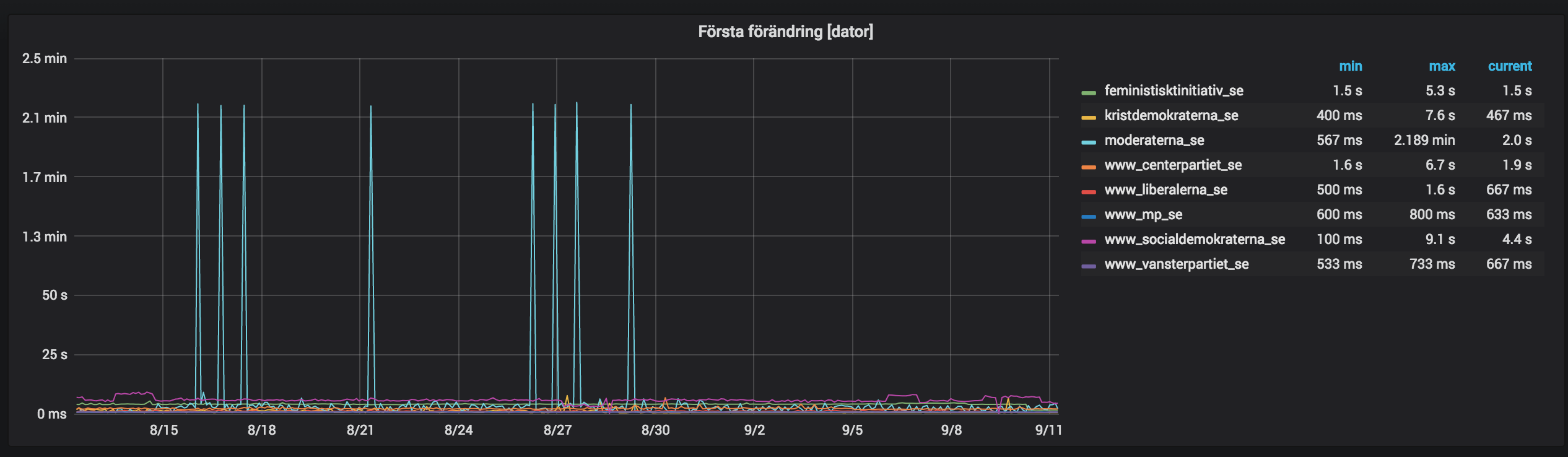Screen dimensions: 1568x457
Task: Open purple color swatch for www_vansterpartiet_se
Action: 1089,266
